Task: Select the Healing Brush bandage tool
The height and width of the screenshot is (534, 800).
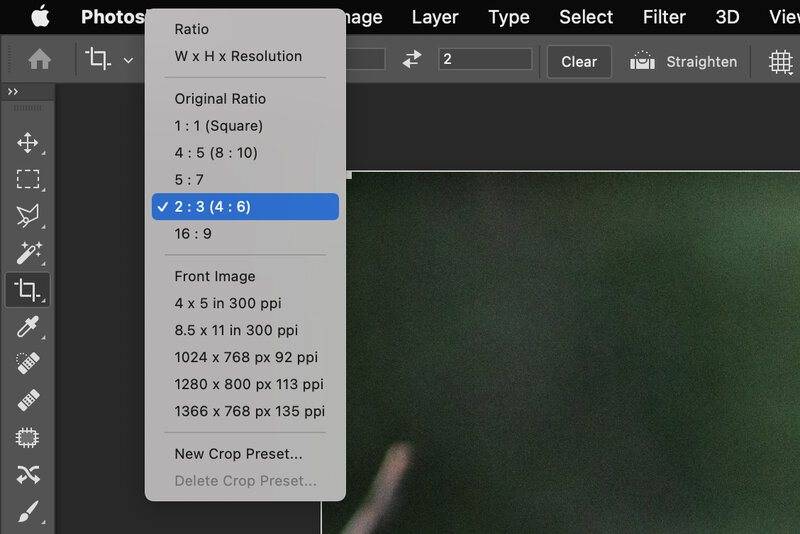Action: [28, 400]
